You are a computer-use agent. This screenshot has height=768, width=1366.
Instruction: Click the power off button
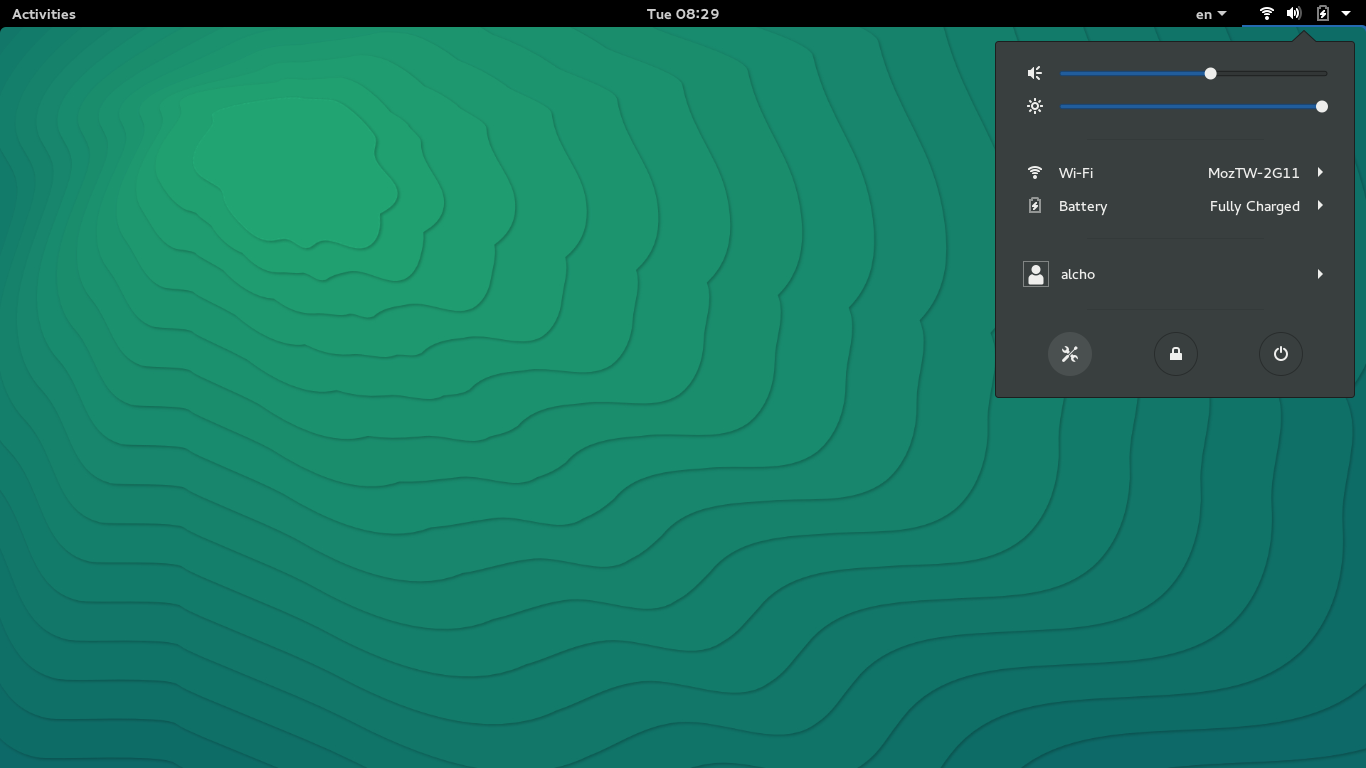click(1280, 354)
